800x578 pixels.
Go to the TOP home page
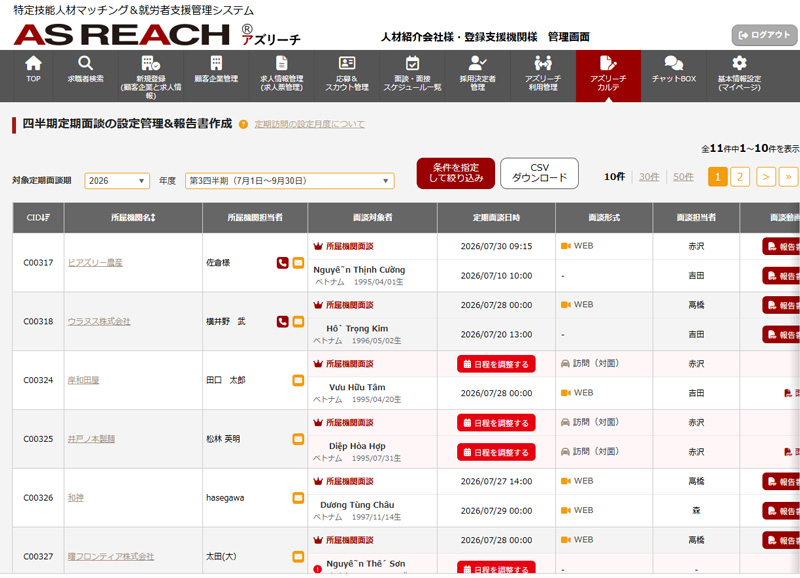click(33, 76)
